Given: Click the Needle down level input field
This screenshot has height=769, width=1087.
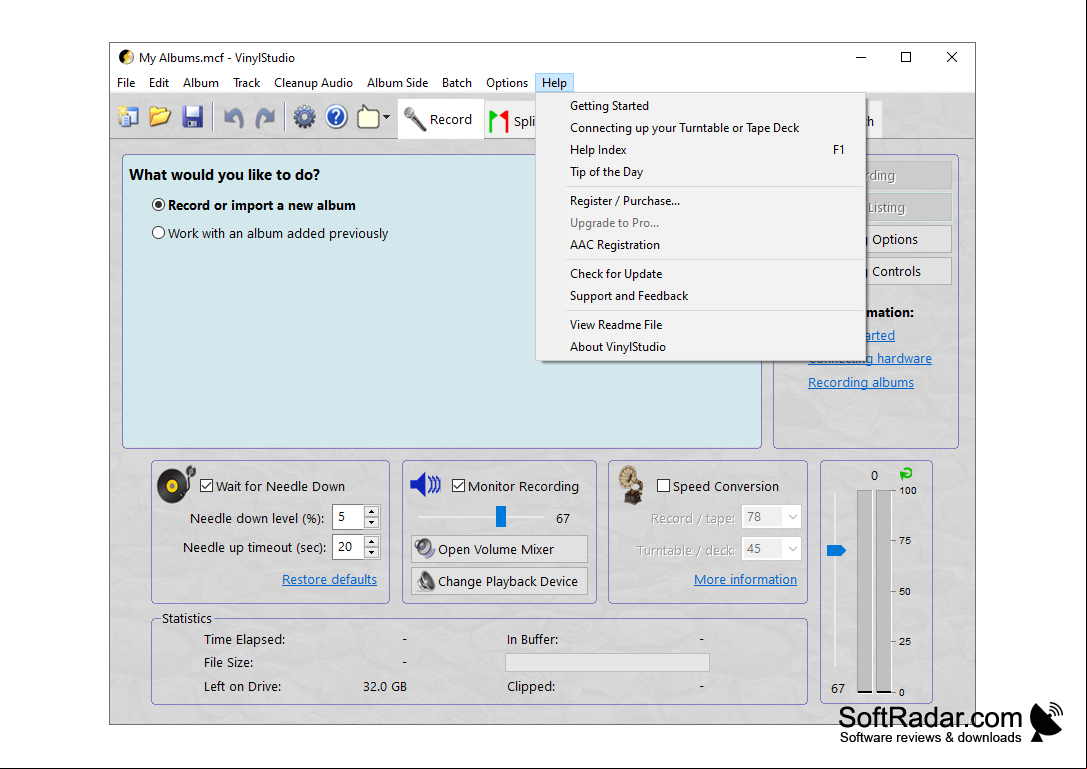Looking at the screenshot, I should coord(349,517).
